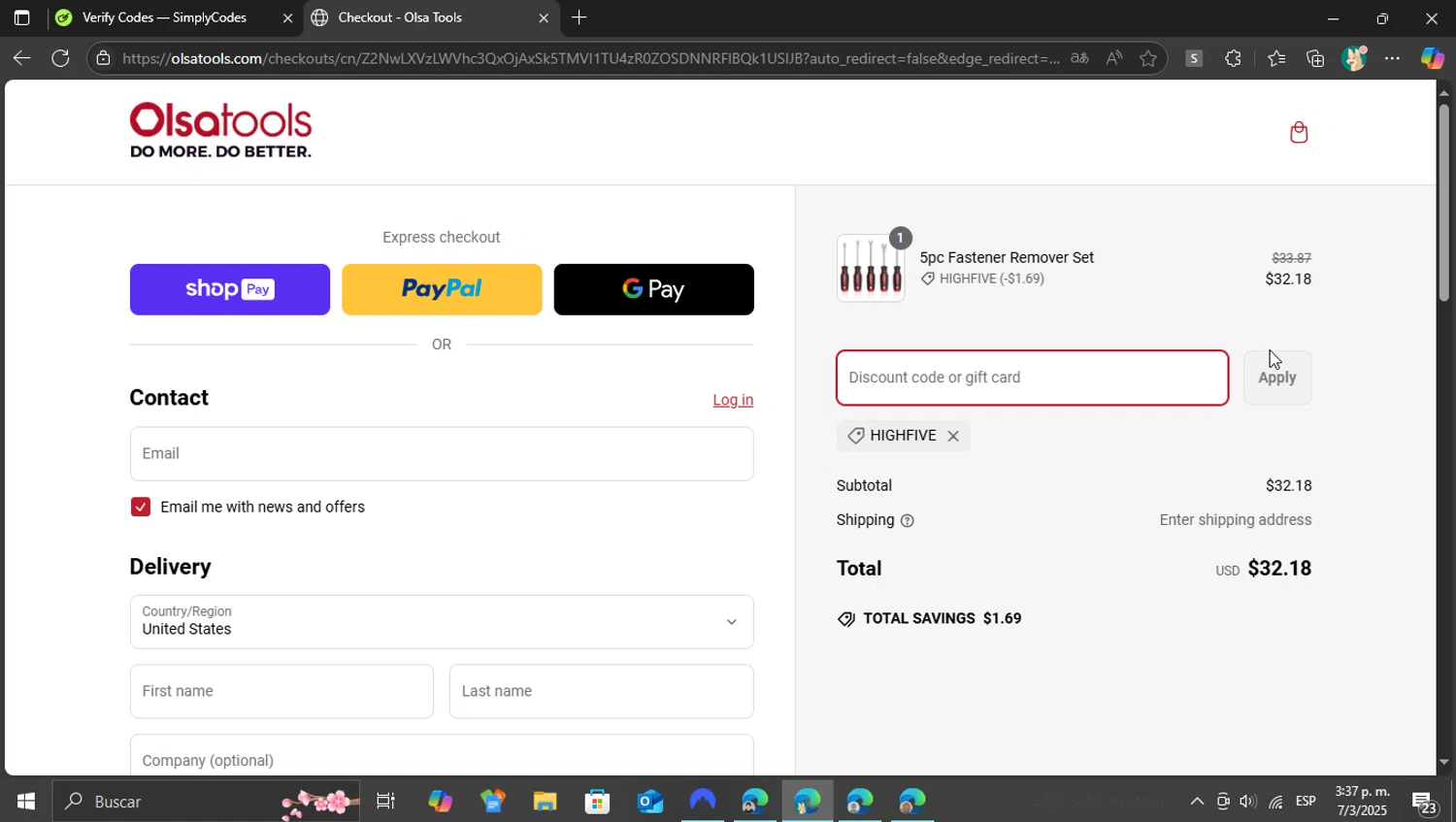Open the volume control tray icon
The width and height of the screenshot is (1456, 822).
[1248, 802]
